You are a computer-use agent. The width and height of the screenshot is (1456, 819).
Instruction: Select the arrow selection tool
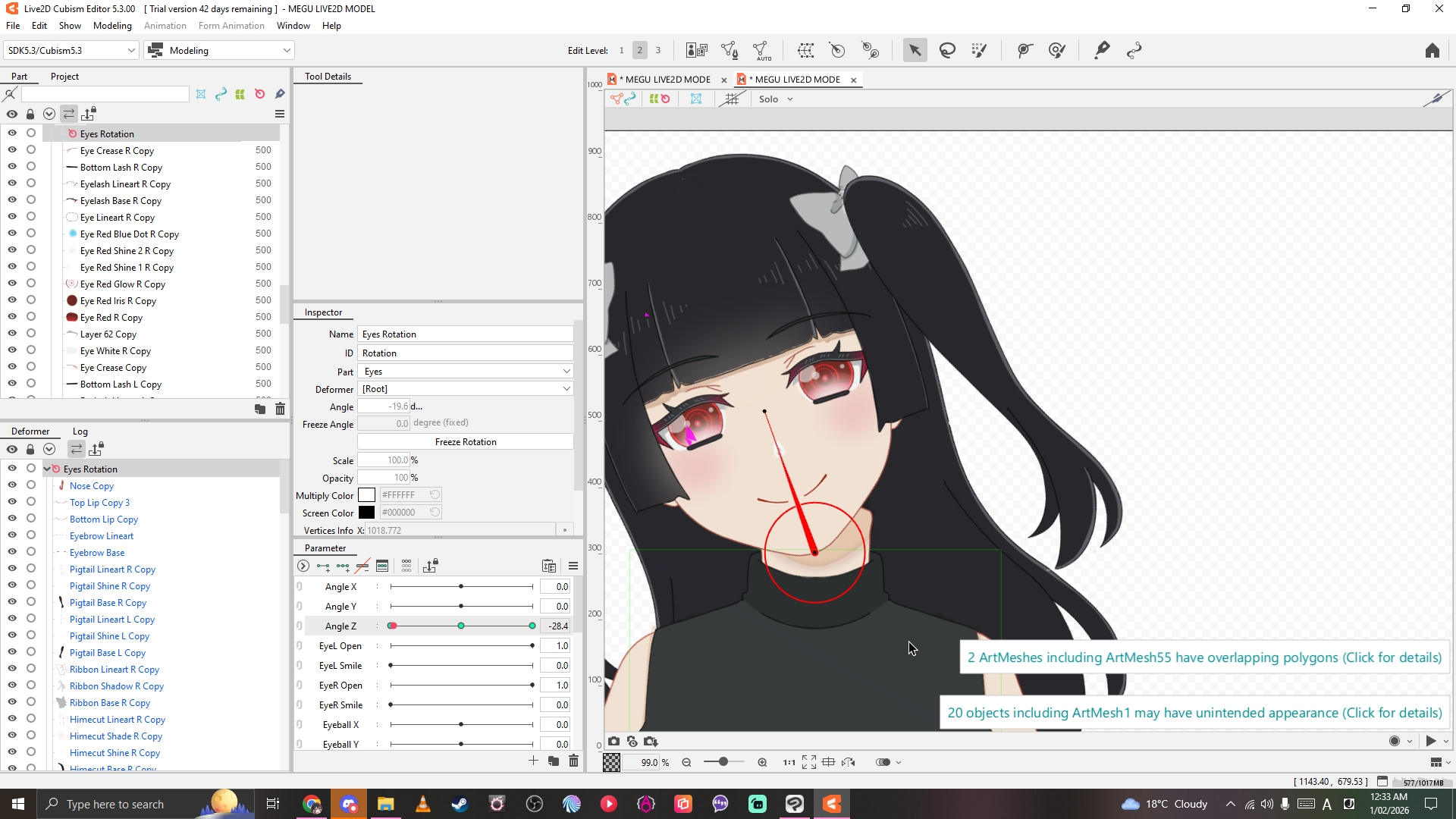pos(915,51)
